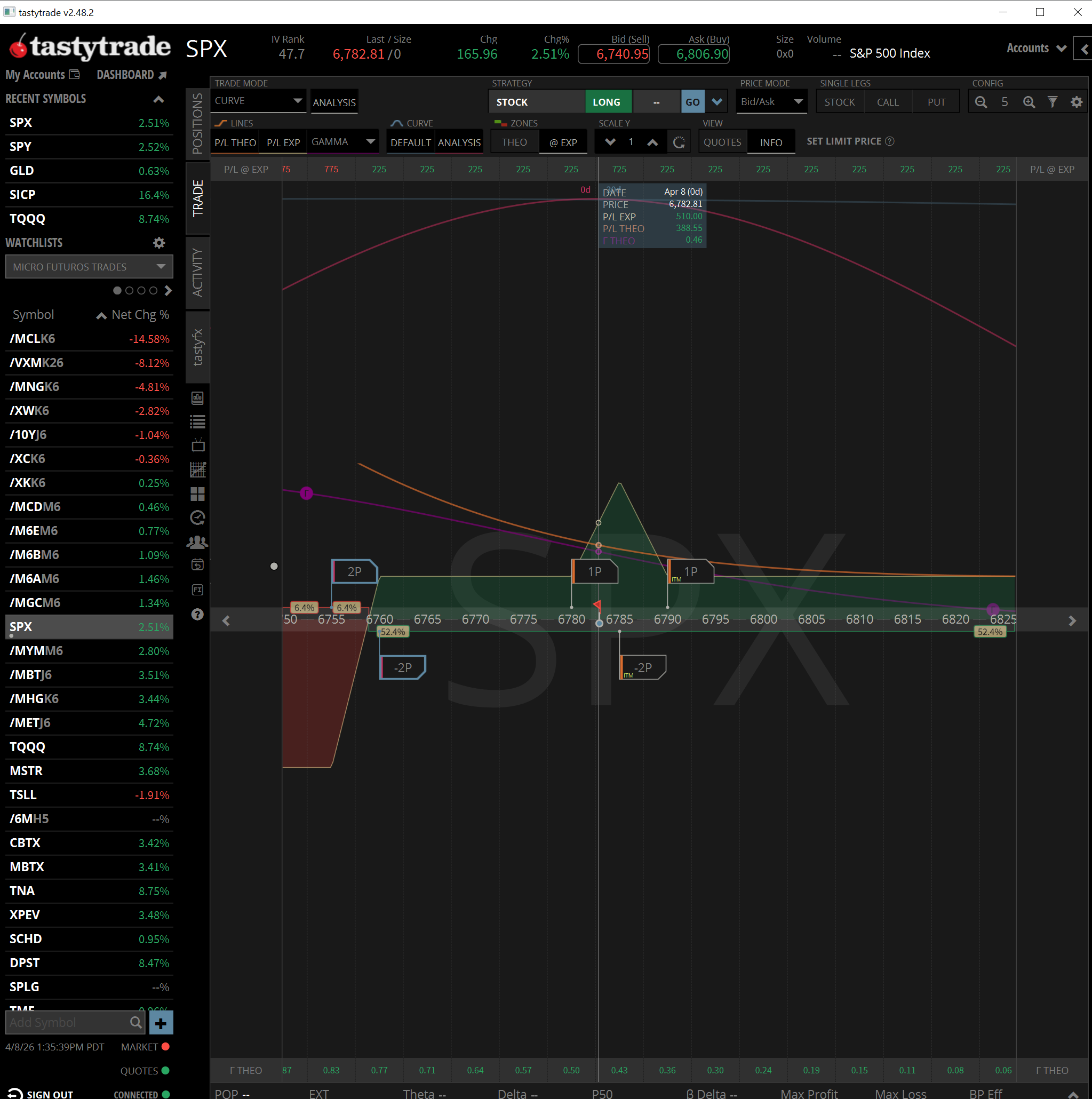This screenshot has height=1099, width=1092.
Task: Open the TRADE MODE Curve dropdown
Action: [258, 101]
